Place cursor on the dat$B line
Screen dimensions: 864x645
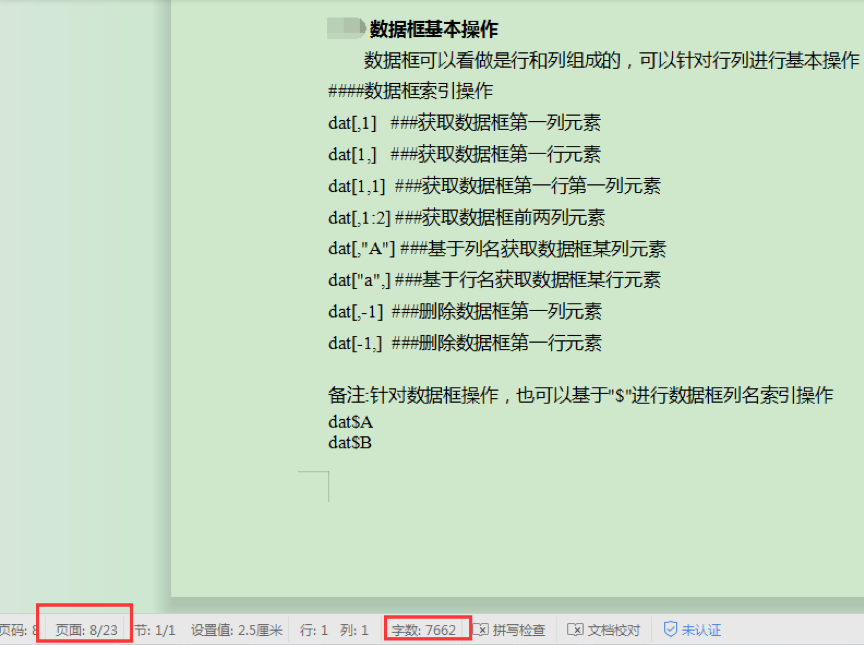(x=350, y=442)
